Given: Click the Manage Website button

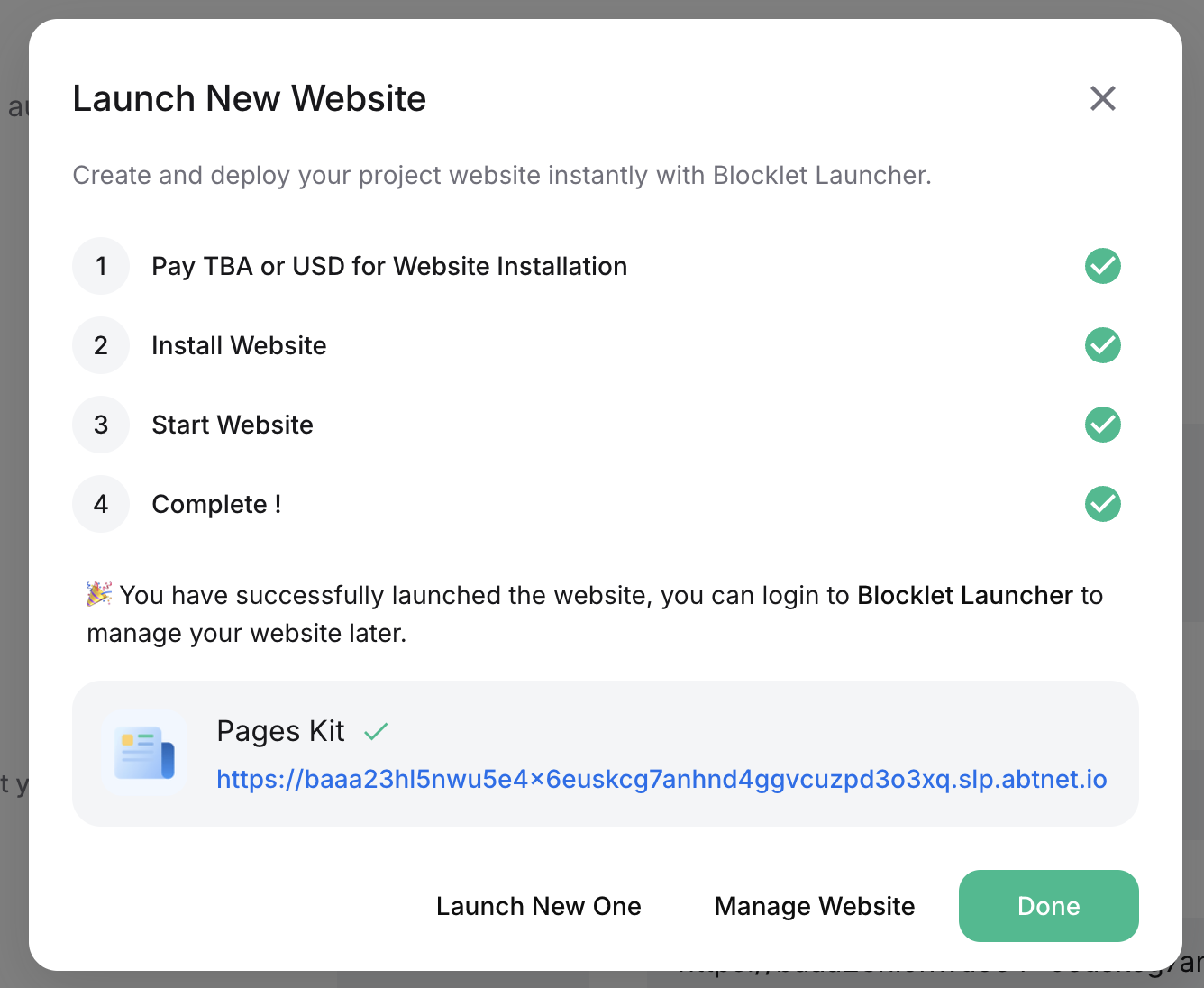Looking at the screenshot, I should (814, 906).
